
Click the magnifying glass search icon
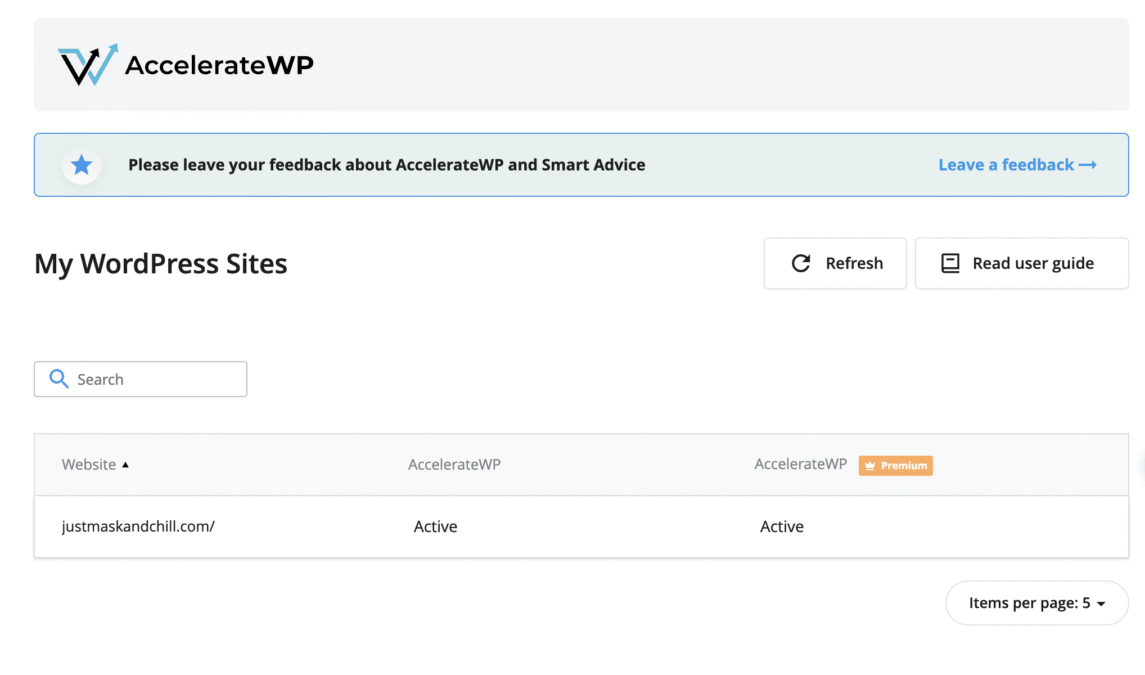[x=59, y=379]
